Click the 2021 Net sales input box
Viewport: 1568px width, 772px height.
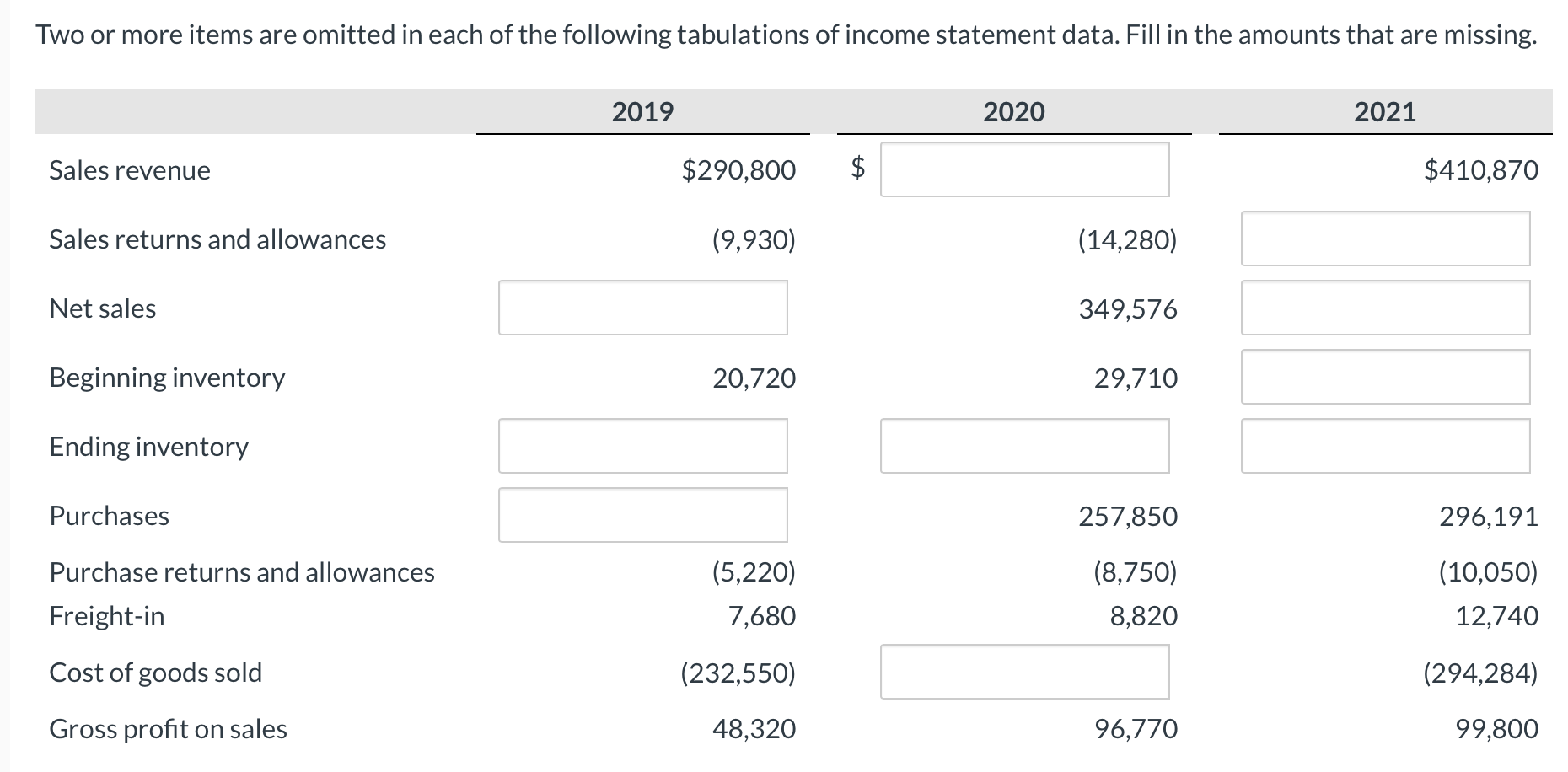tap(1385, 308)
